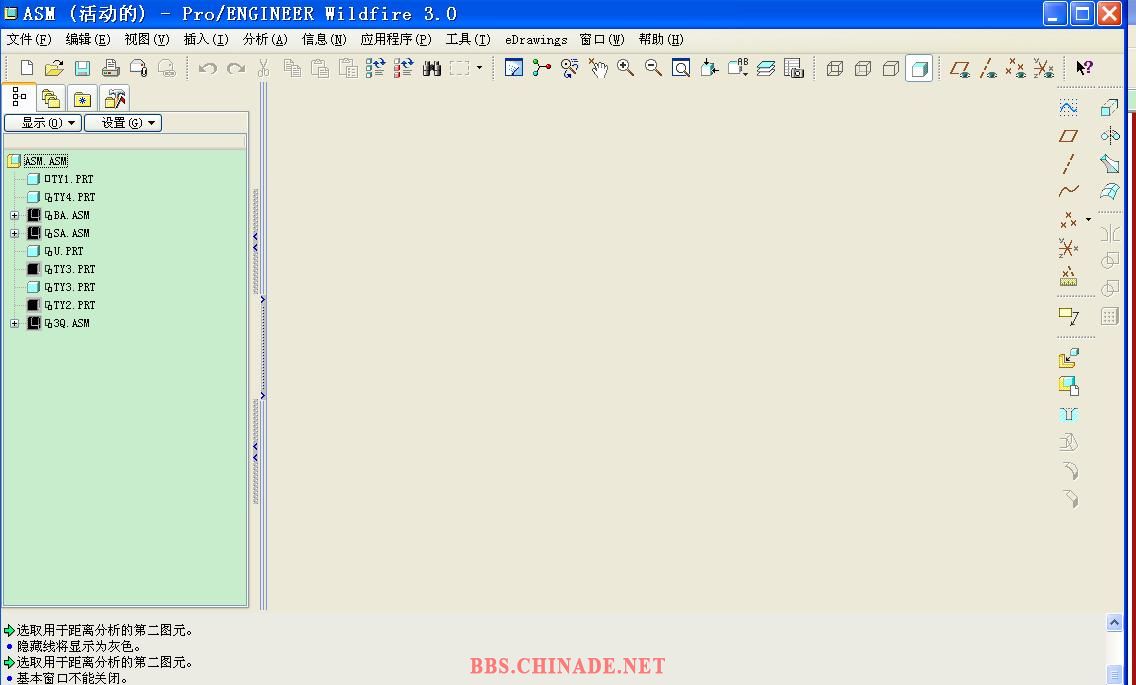The height and width of the screenshot is (685, 1136).
Task: Open the selection filter box dropdown arrow
Action: (x=479, y=68)
